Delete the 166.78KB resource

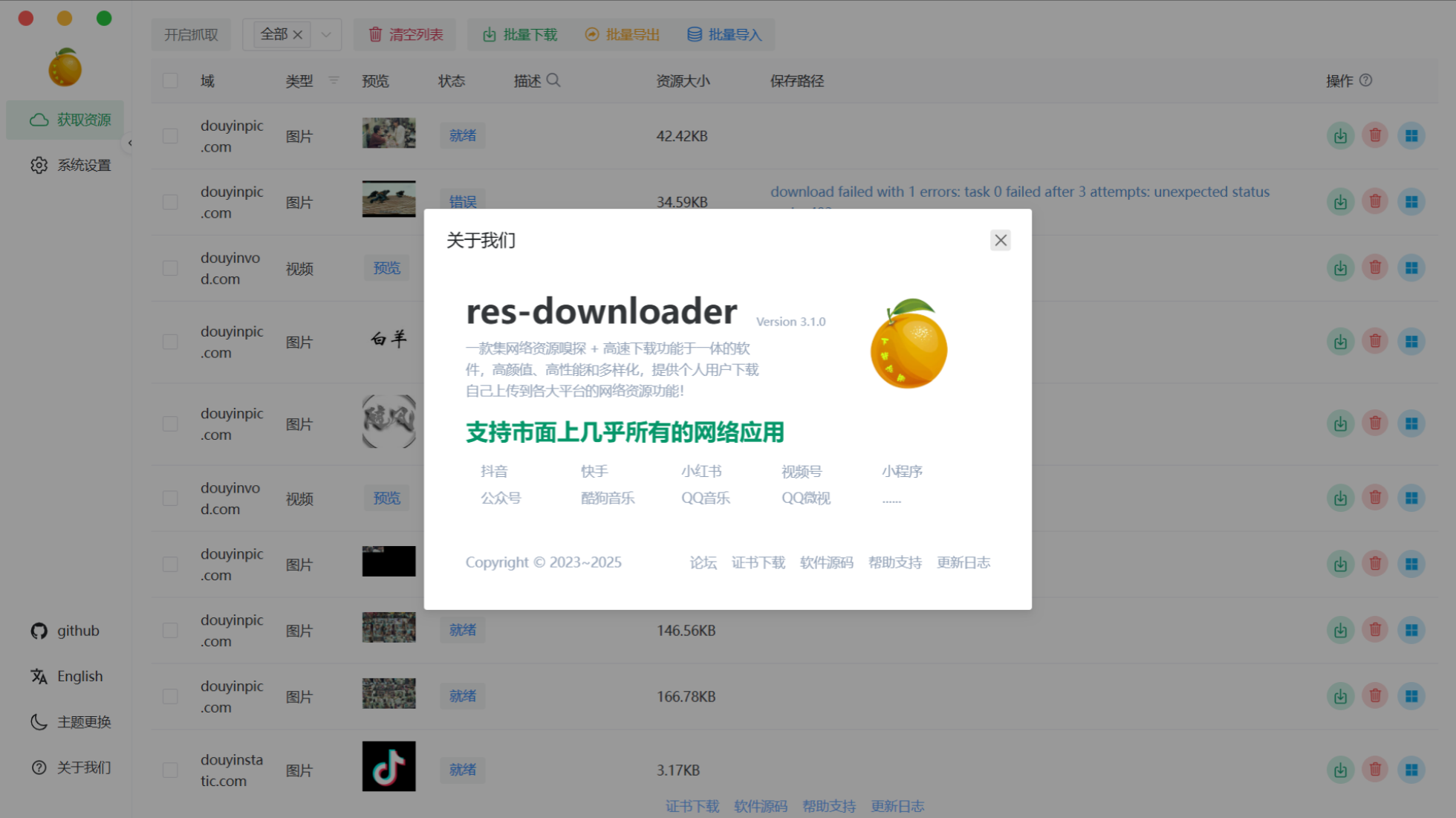coord(1375,696)
